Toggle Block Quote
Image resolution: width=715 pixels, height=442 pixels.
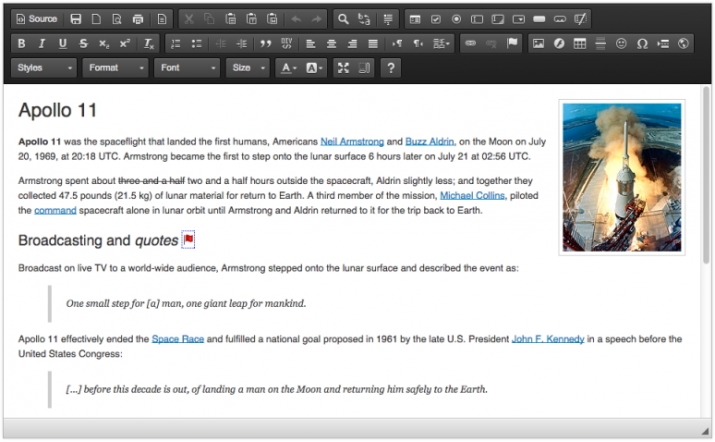[265, 44]
